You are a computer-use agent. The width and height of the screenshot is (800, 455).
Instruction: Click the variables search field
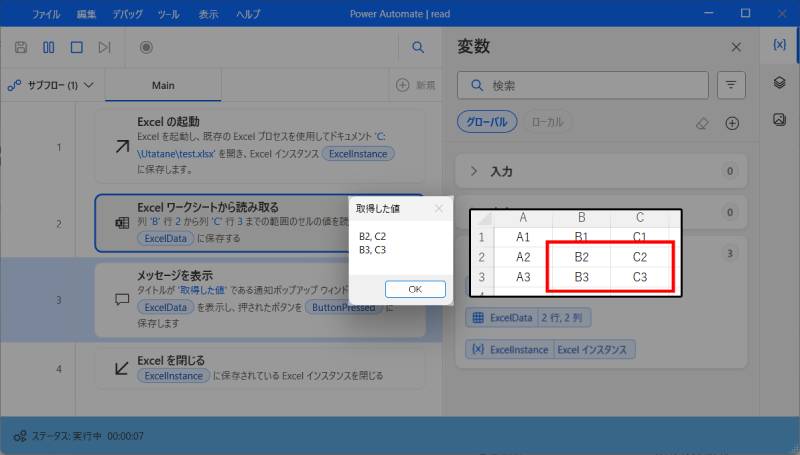click(x=583, y=85)
